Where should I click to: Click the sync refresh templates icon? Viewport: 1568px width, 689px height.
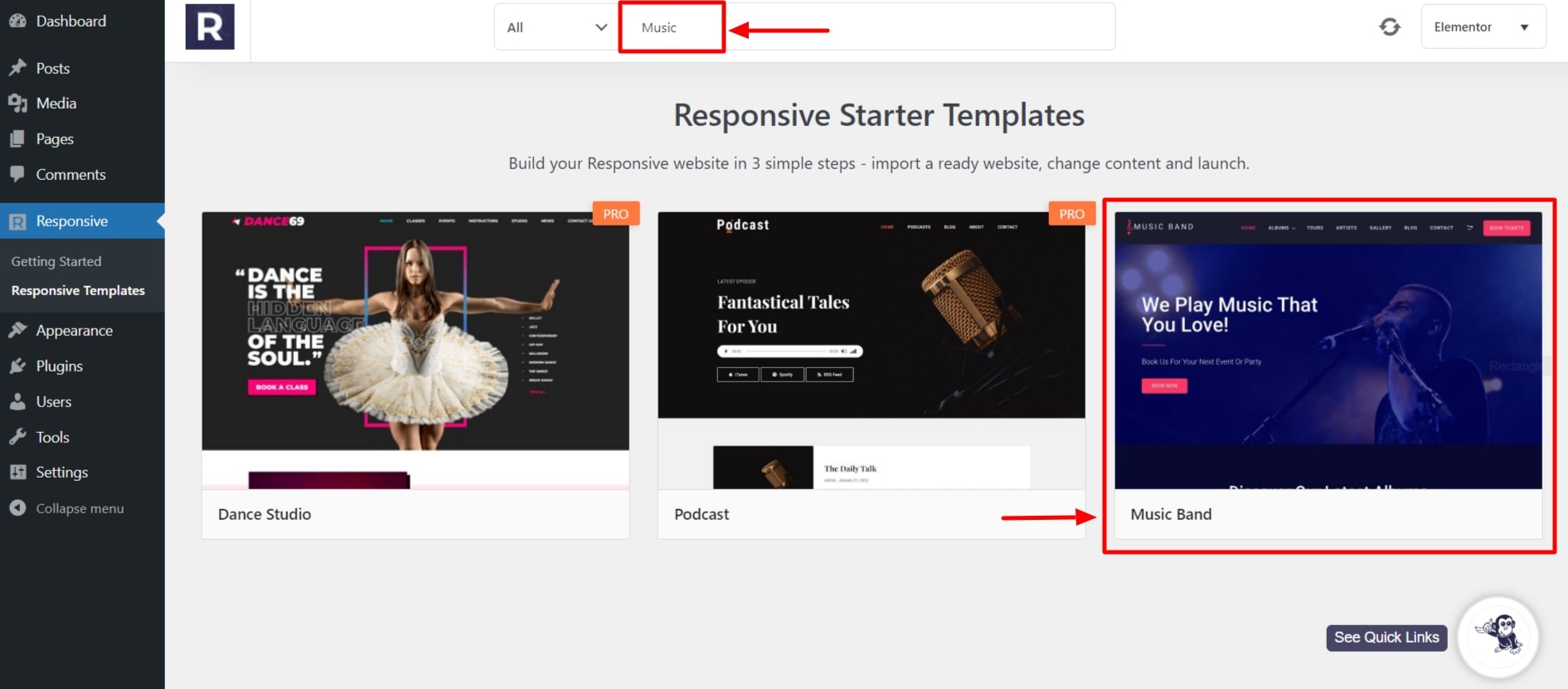tap(1390, 27)
